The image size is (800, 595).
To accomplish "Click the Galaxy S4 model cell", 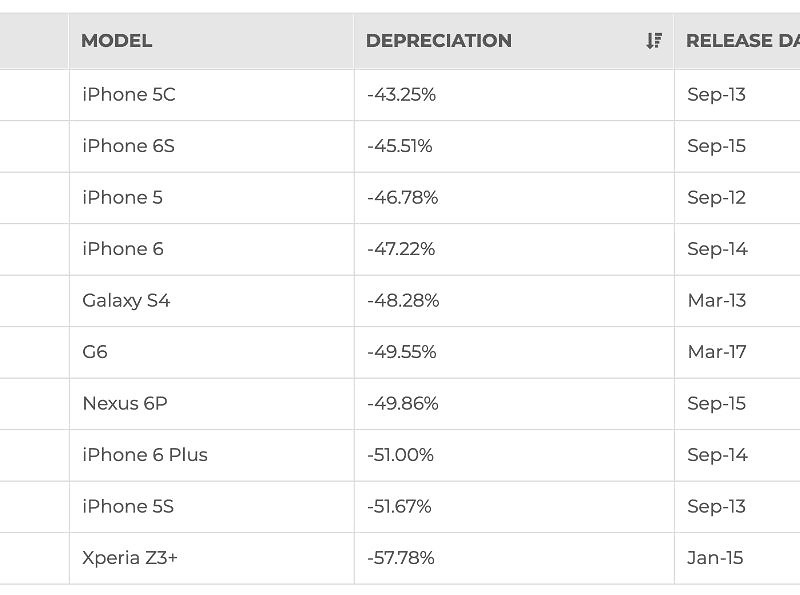I will pos(126,300).
